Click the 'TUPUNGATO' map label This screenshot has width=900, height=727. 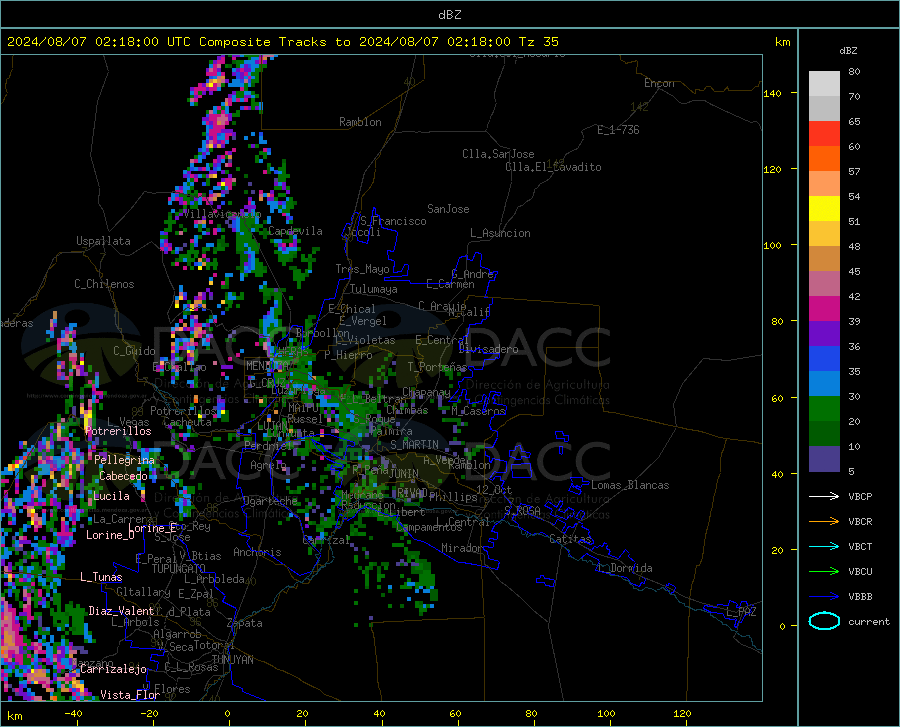179,569
